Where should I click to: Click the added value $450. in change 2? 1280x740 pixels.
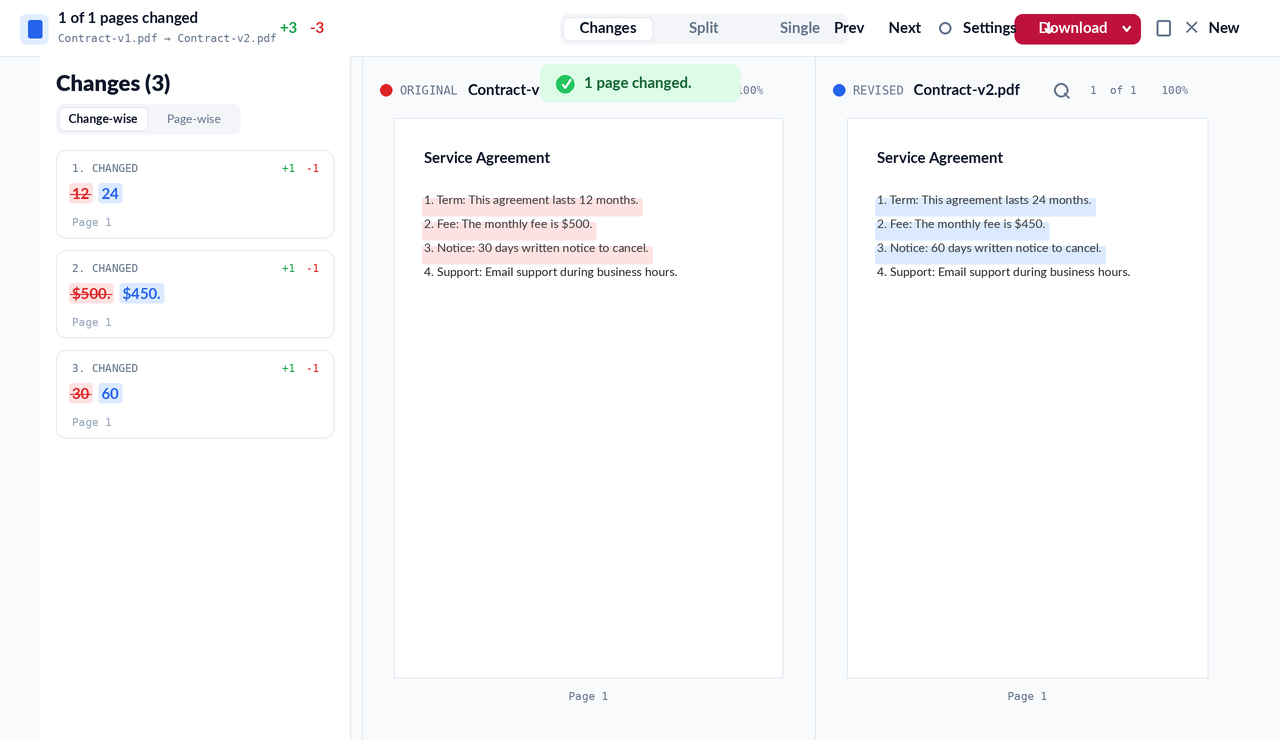142,294
